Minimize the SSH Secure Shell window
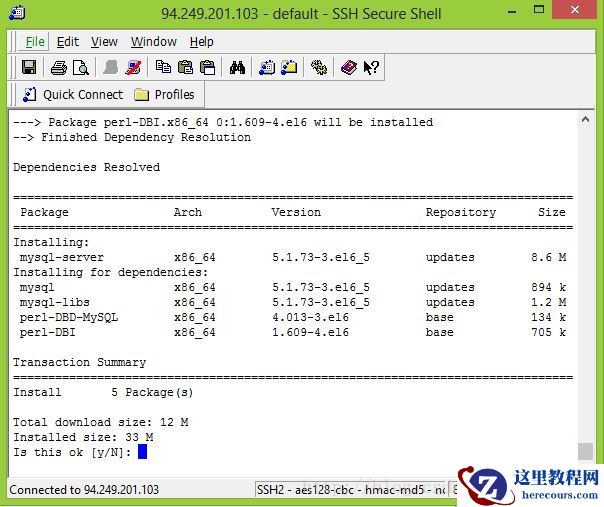 (512, 12)
